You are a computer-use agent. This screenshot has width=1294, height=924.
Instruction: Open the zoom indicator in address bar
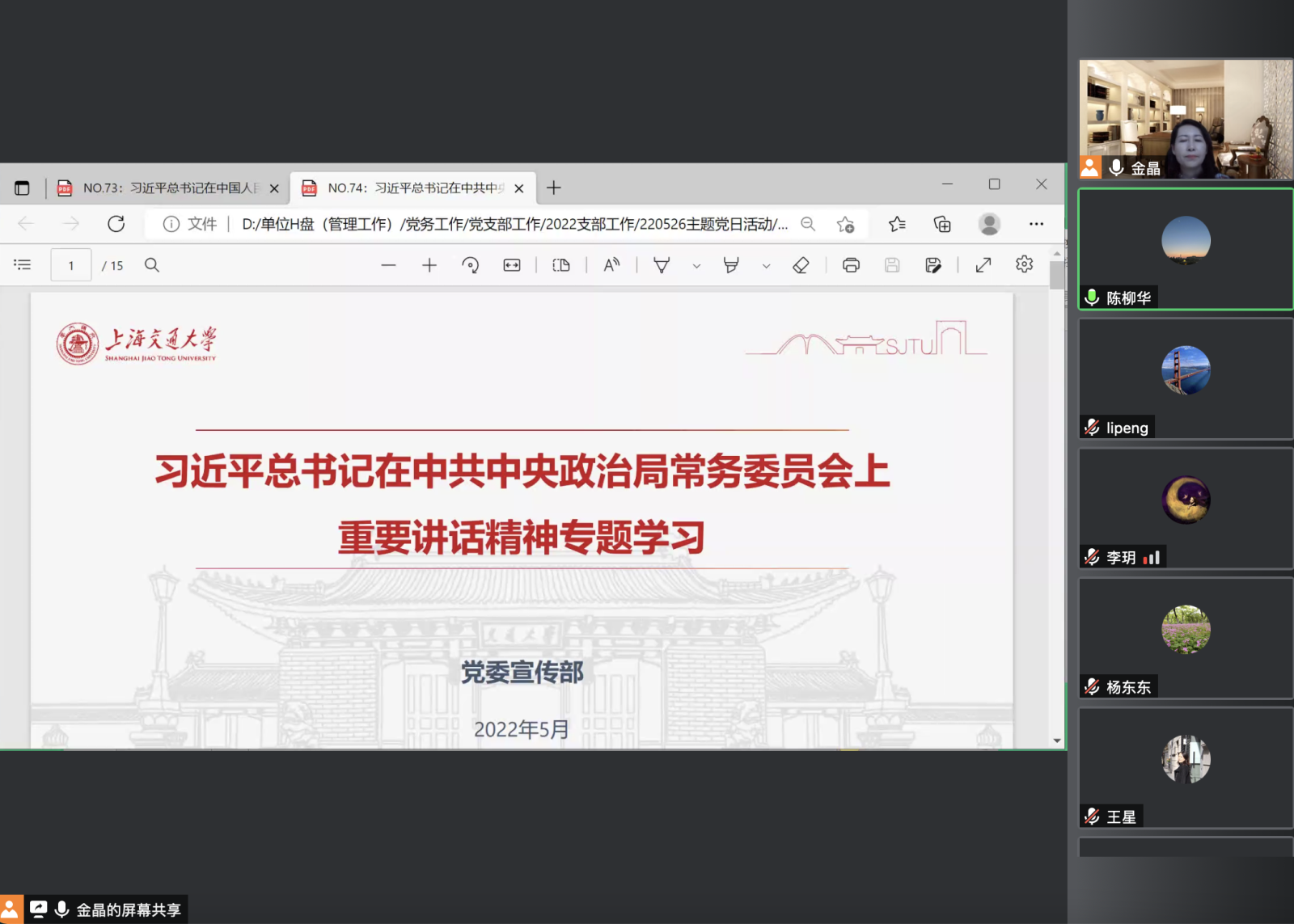click(x=808, y=224)
